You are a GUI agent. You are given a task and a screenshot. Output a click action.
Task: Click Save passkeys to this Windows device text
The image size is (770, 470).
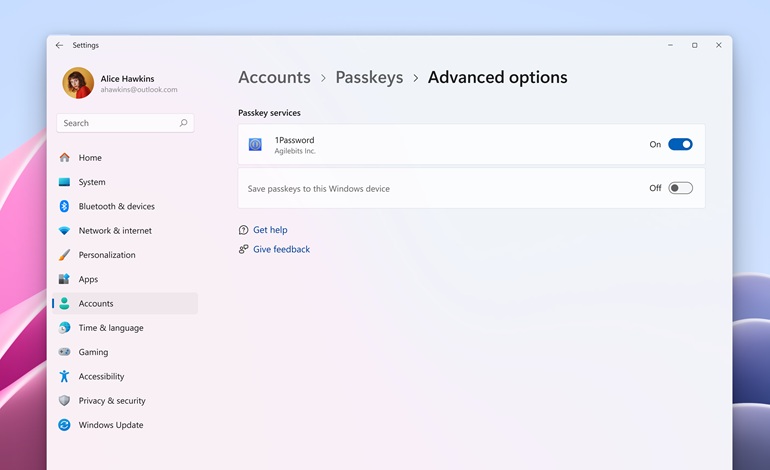[x=319, y=189]
